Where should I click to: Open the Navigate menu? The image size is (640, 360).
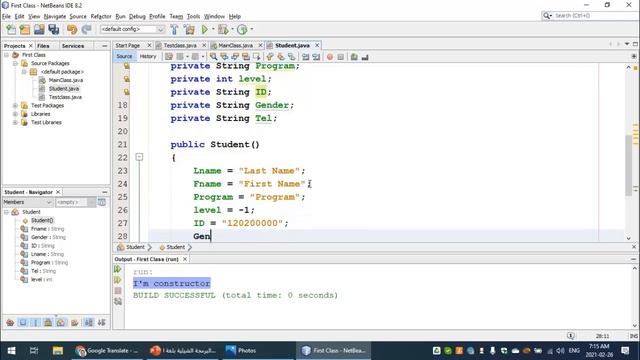coord(55,16)
